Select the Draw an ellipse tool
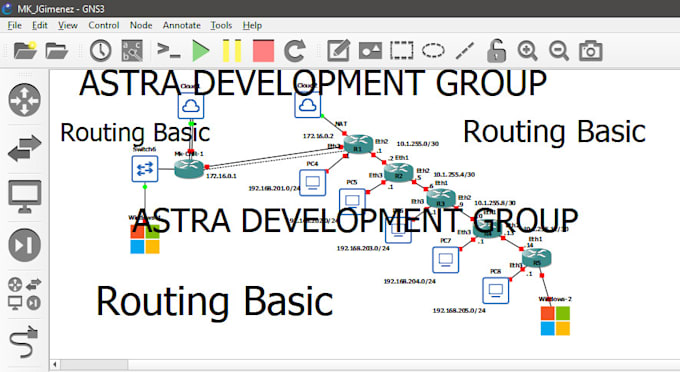680x372 pixels. pos(433,50)
